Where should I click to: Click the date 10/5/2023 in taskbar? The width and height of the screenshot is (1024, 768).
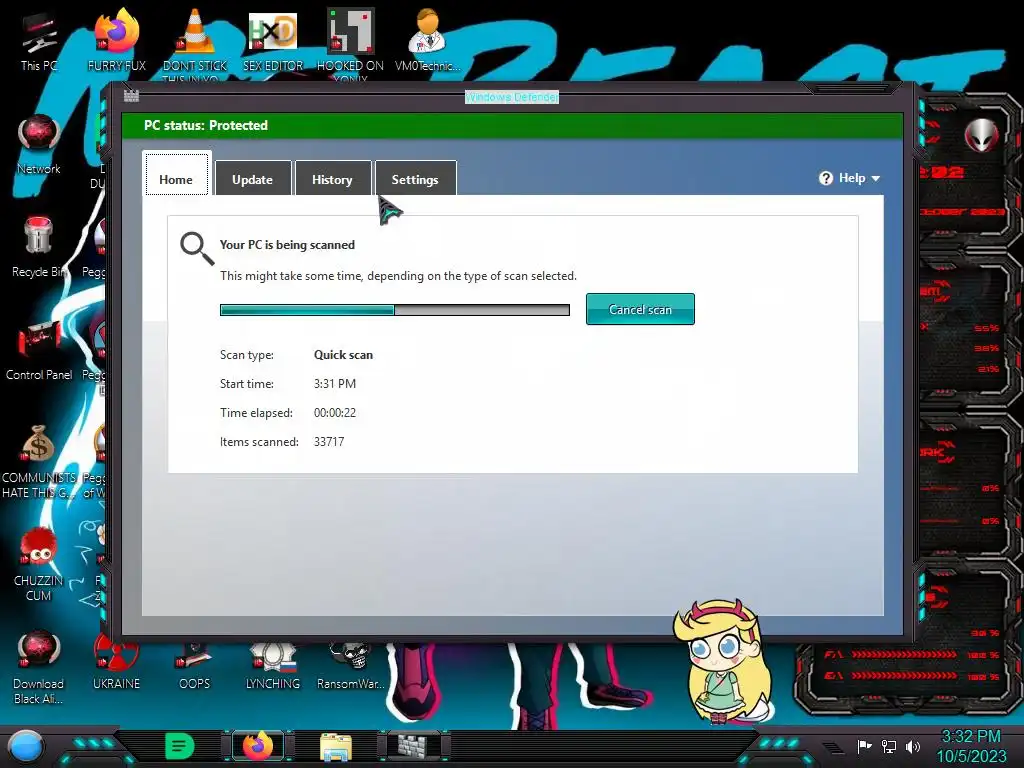(x=971, y=756)
